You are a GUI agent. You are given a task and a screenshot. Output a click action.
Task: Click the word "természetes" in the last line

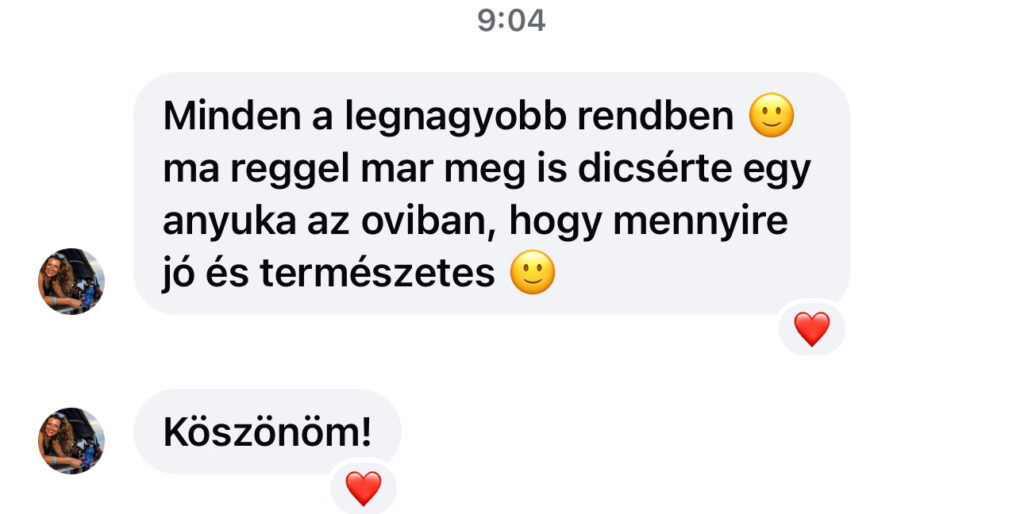pyautogui.click(x=377, y=273)
